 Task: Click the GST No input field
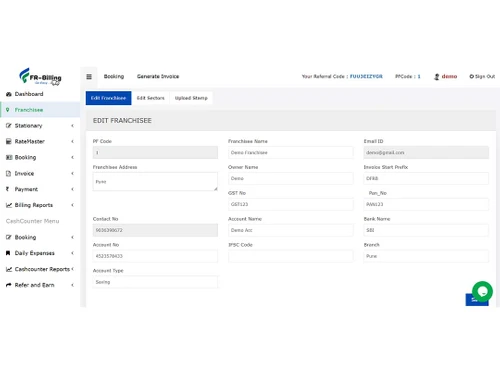pos(290,204)
